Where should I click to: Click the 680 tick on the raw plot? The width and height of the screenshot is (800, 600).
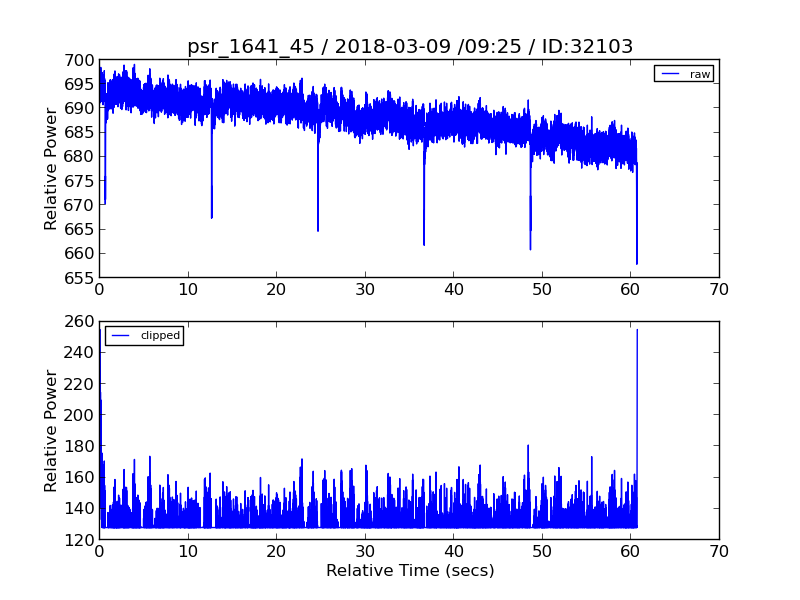(x=79, y=156)
